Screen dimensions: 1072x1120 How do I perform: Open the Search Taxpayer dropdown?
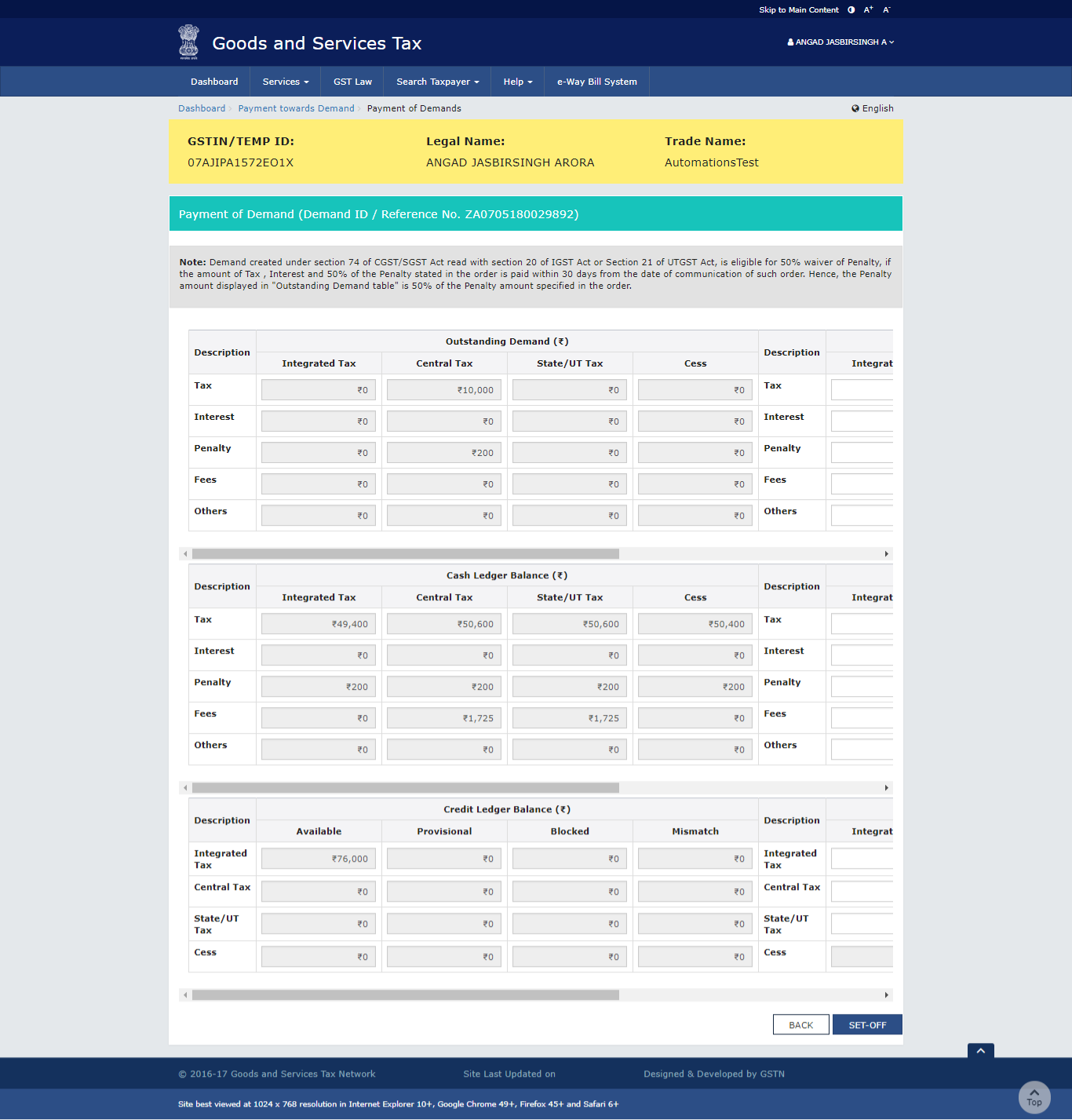point(436,81)
